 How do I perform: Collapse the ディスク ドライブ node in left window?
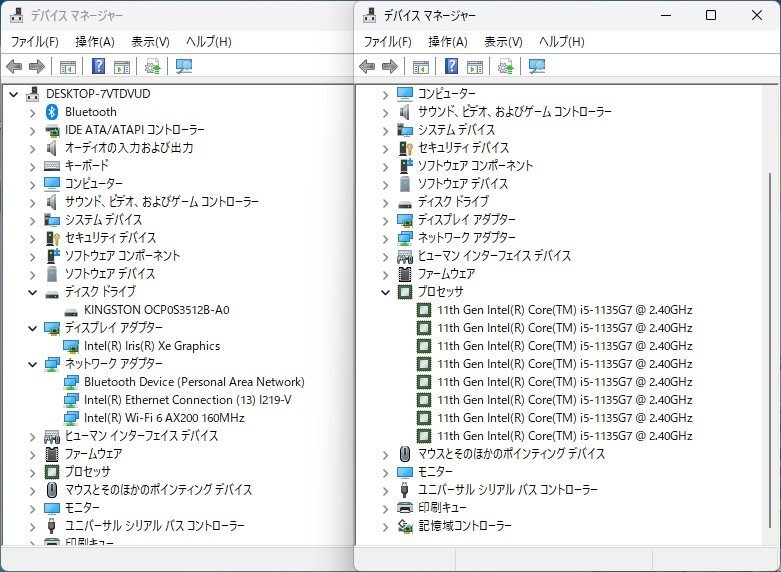pyautogui.click(x=32, y=292)
